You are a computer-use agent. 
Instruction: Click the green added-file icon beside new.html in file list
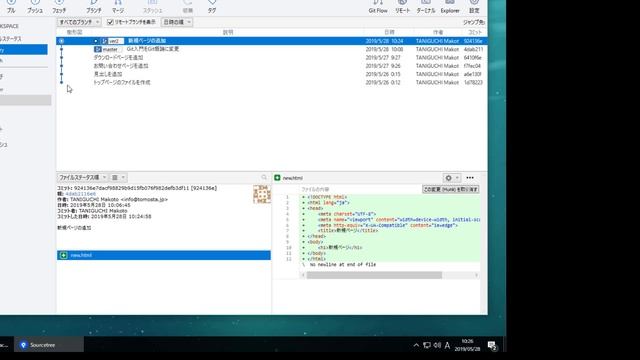tap(64, 255)
